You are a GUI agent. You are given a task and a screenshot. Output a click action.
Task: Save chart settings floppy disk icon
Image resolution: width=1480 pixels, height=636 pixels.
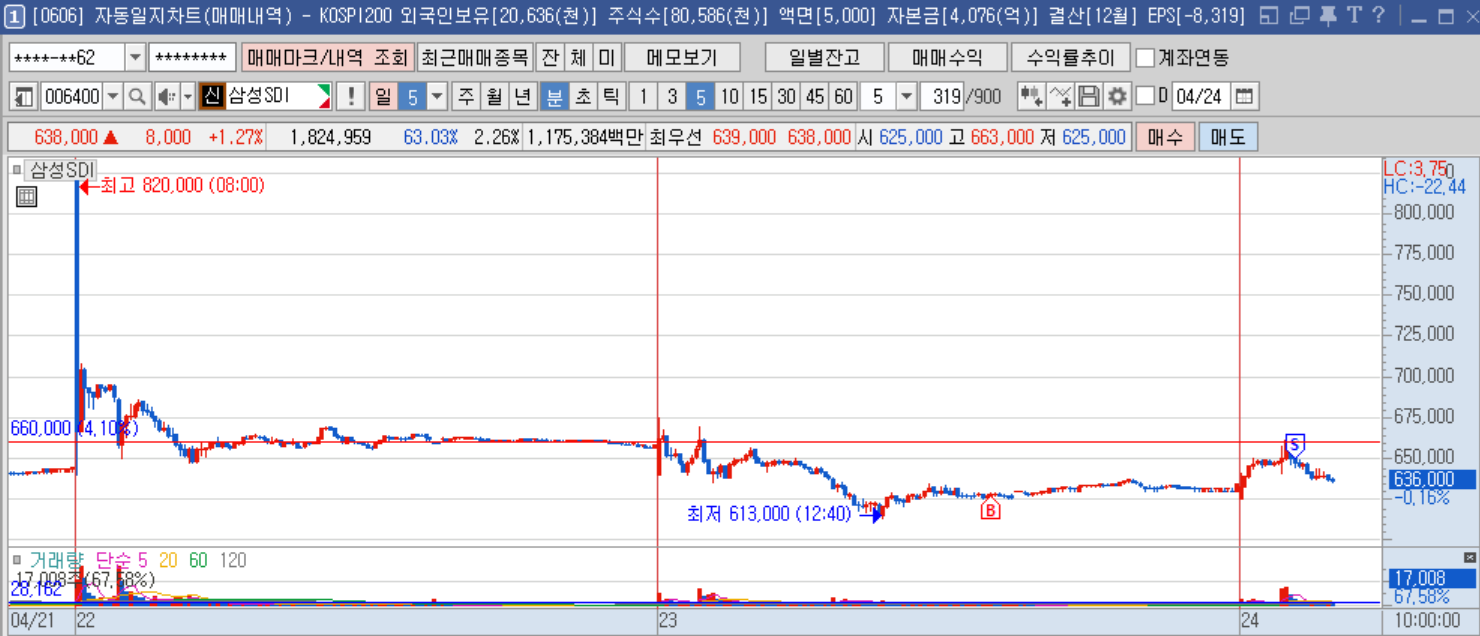[1089, 97]
